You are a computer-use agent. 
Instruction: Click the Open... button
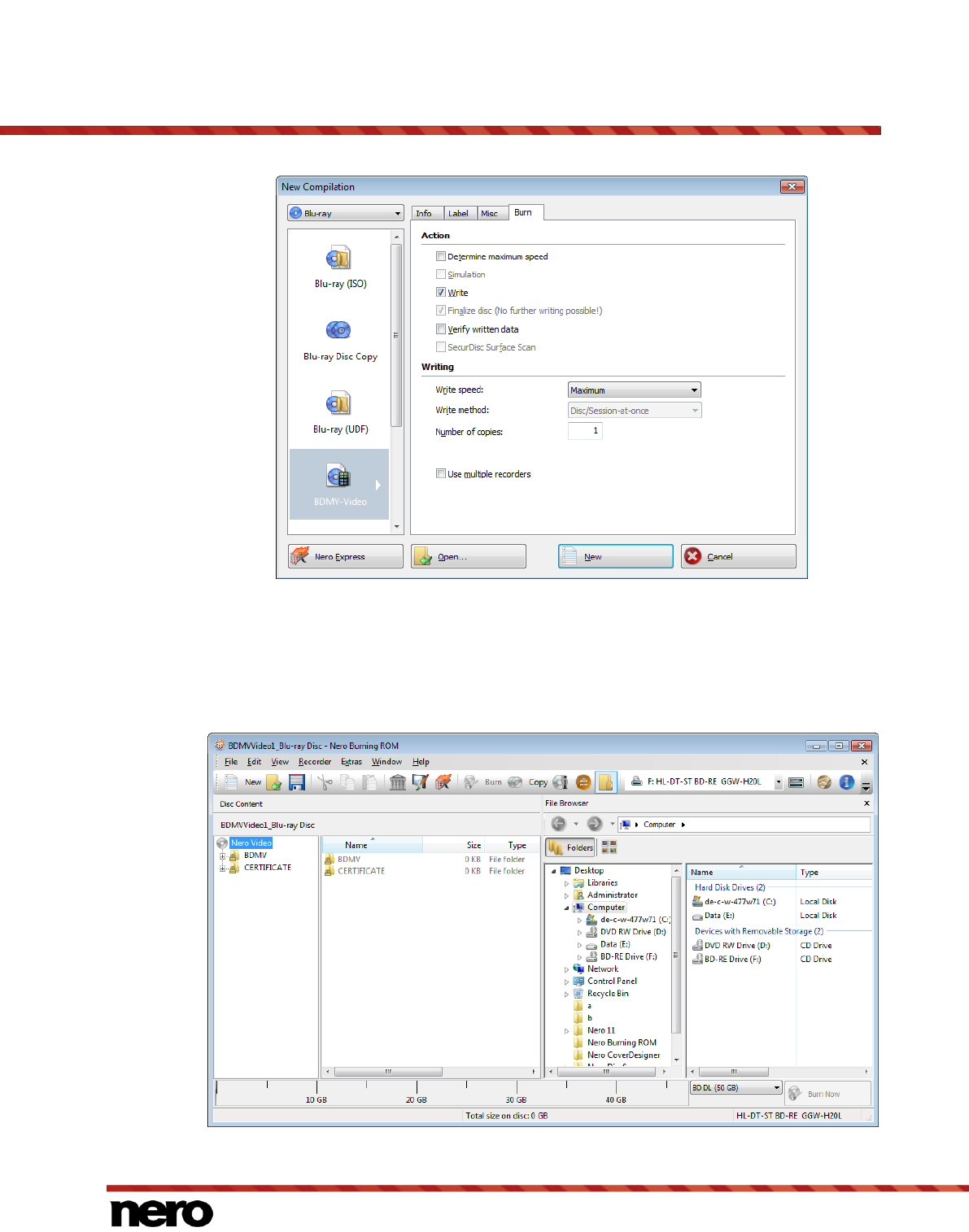(x=469, y=556)
